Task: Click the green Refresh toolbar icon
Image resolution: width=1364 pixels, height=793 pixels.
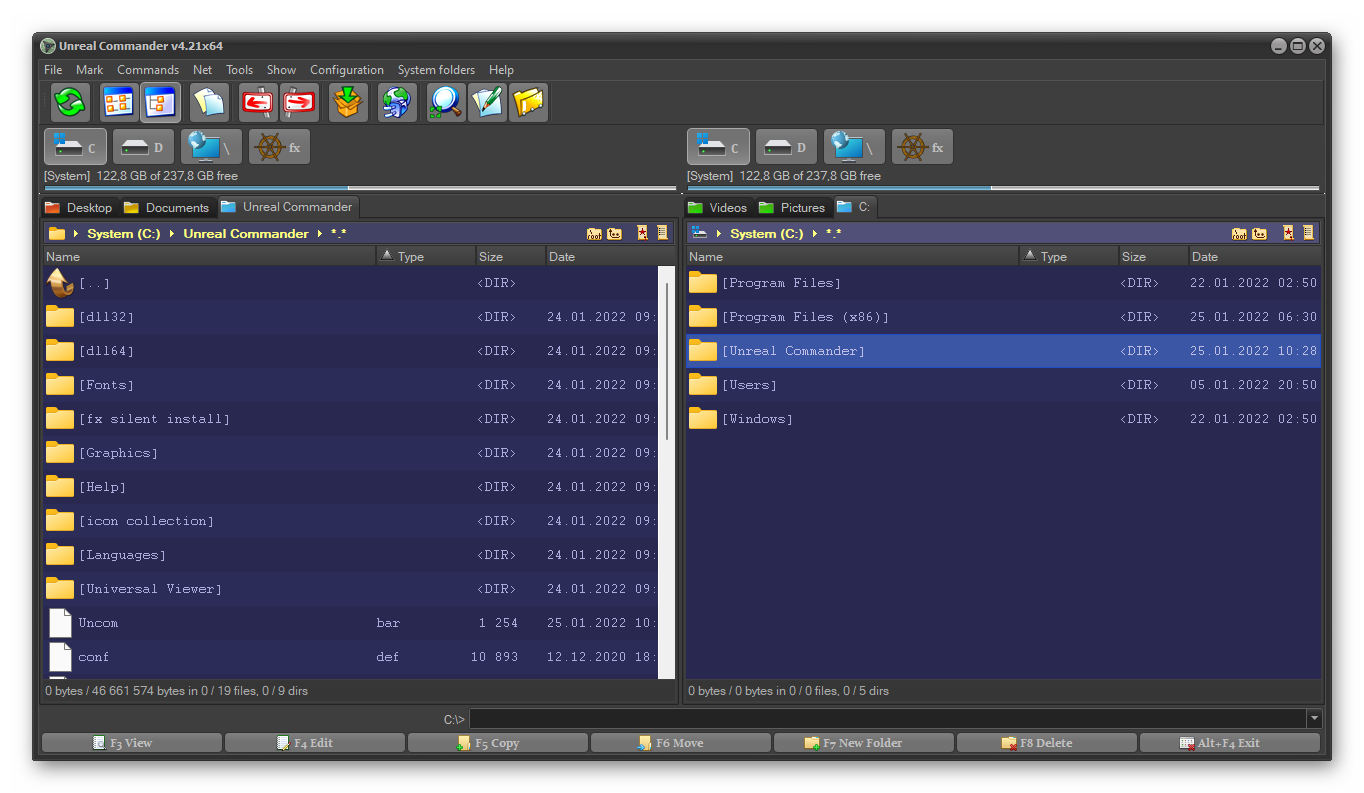Action: pos(70,102)
